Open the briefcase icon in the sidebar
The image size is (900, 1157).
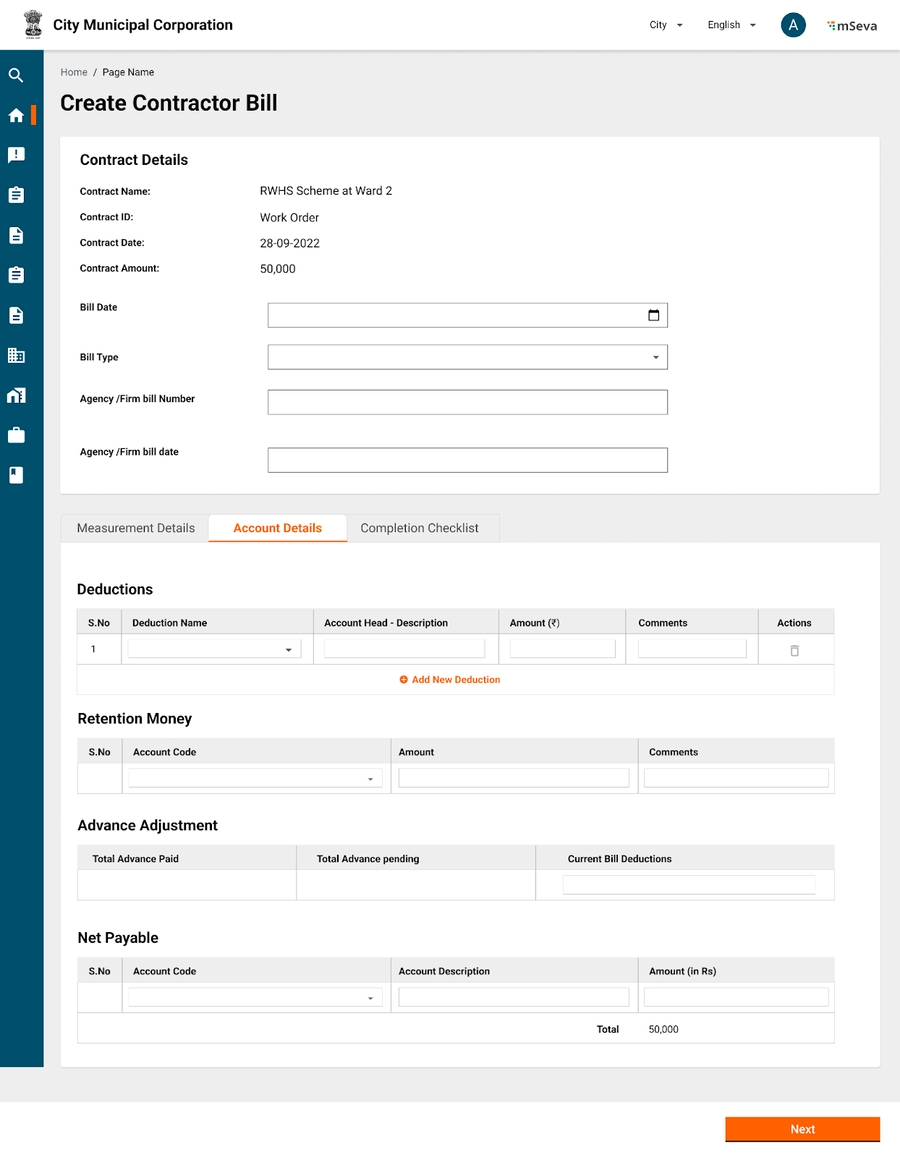(x=16, y=435)
